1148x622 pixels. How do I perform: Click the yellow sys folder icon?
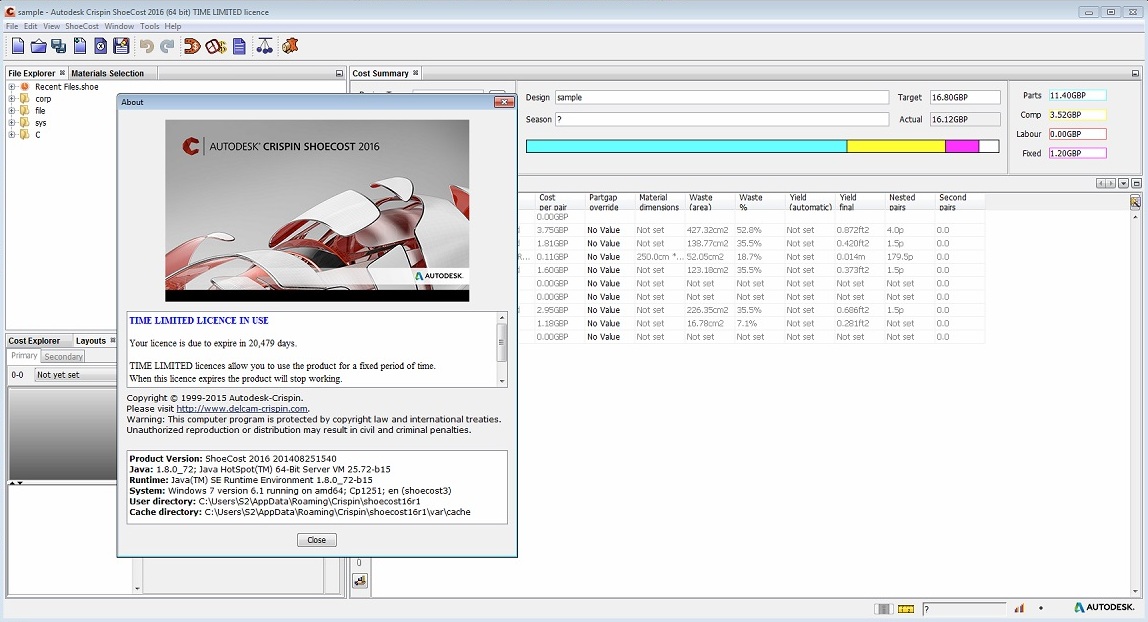25,123
